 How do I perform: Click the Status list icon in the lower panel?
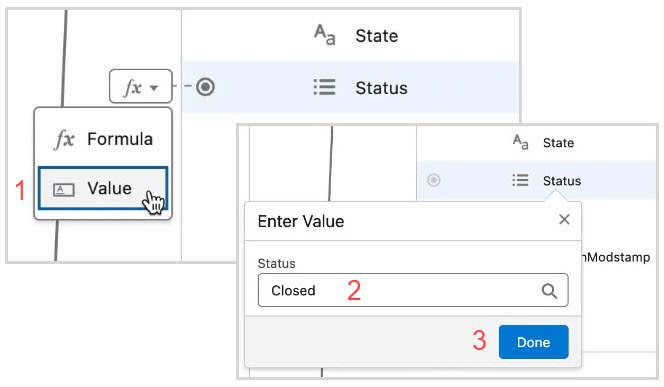[x=520, y=180]
